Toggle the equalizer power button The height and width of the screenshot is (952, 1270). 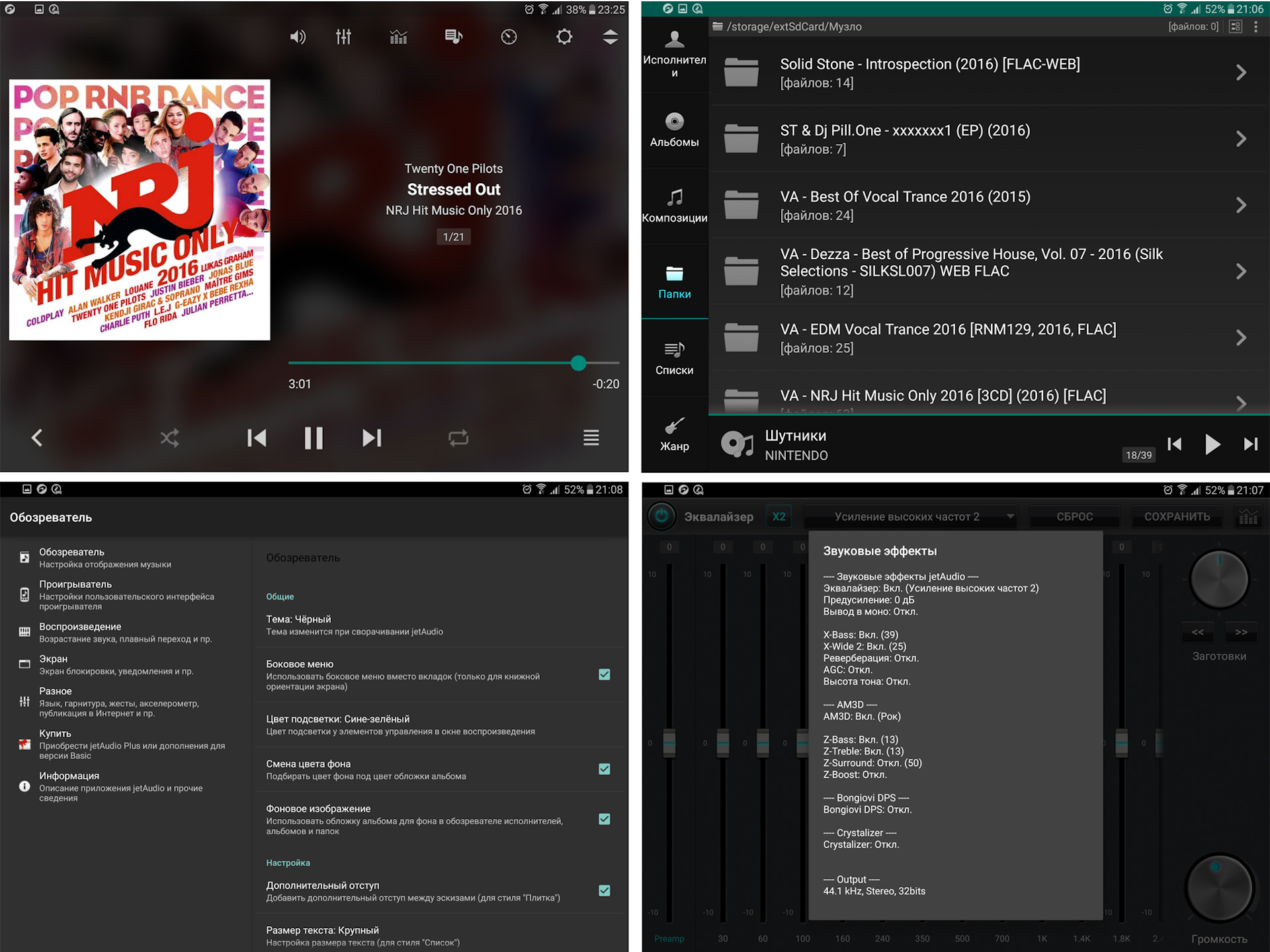(661, 516)
